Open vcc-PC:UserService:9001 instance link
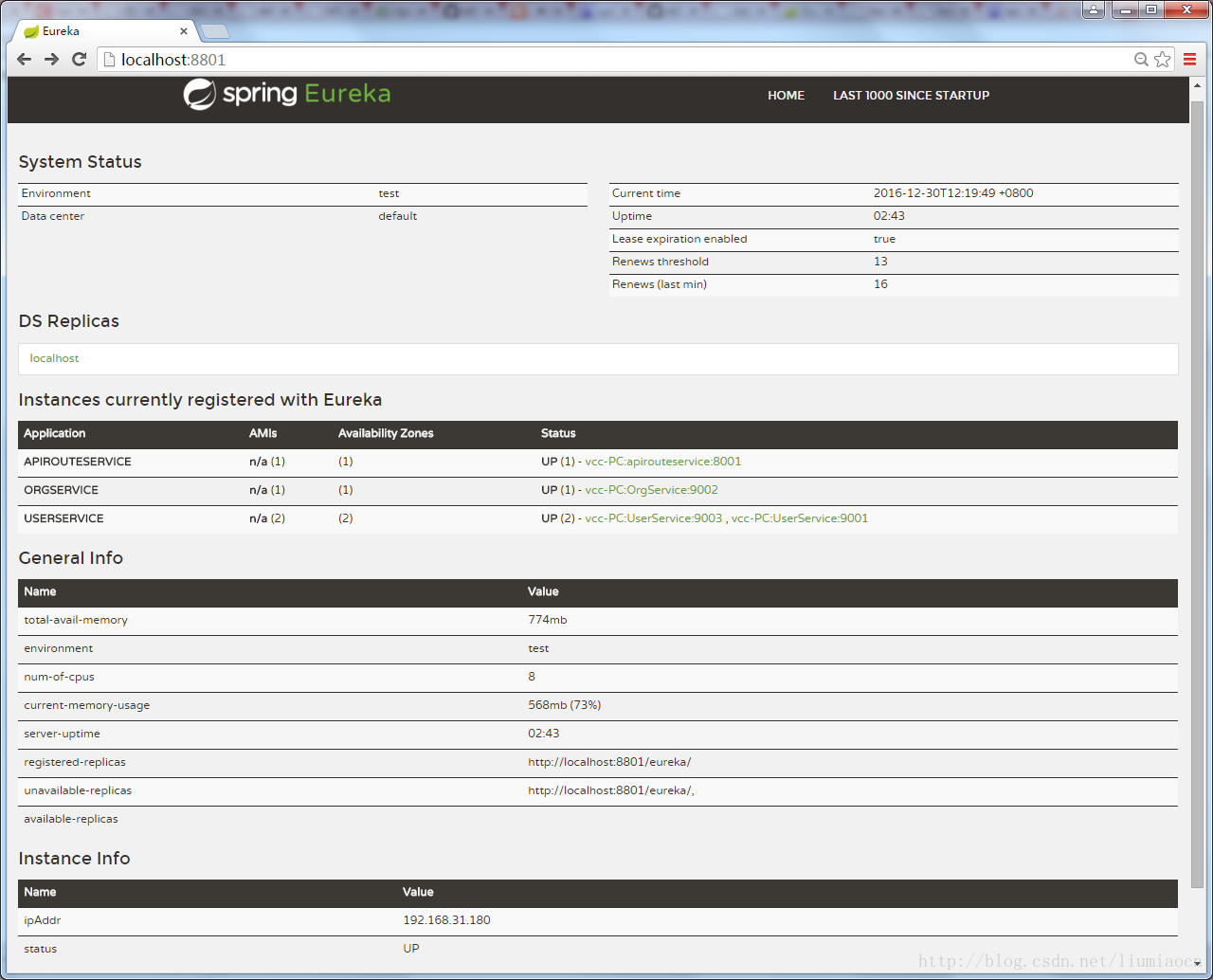 pos(800,518)
